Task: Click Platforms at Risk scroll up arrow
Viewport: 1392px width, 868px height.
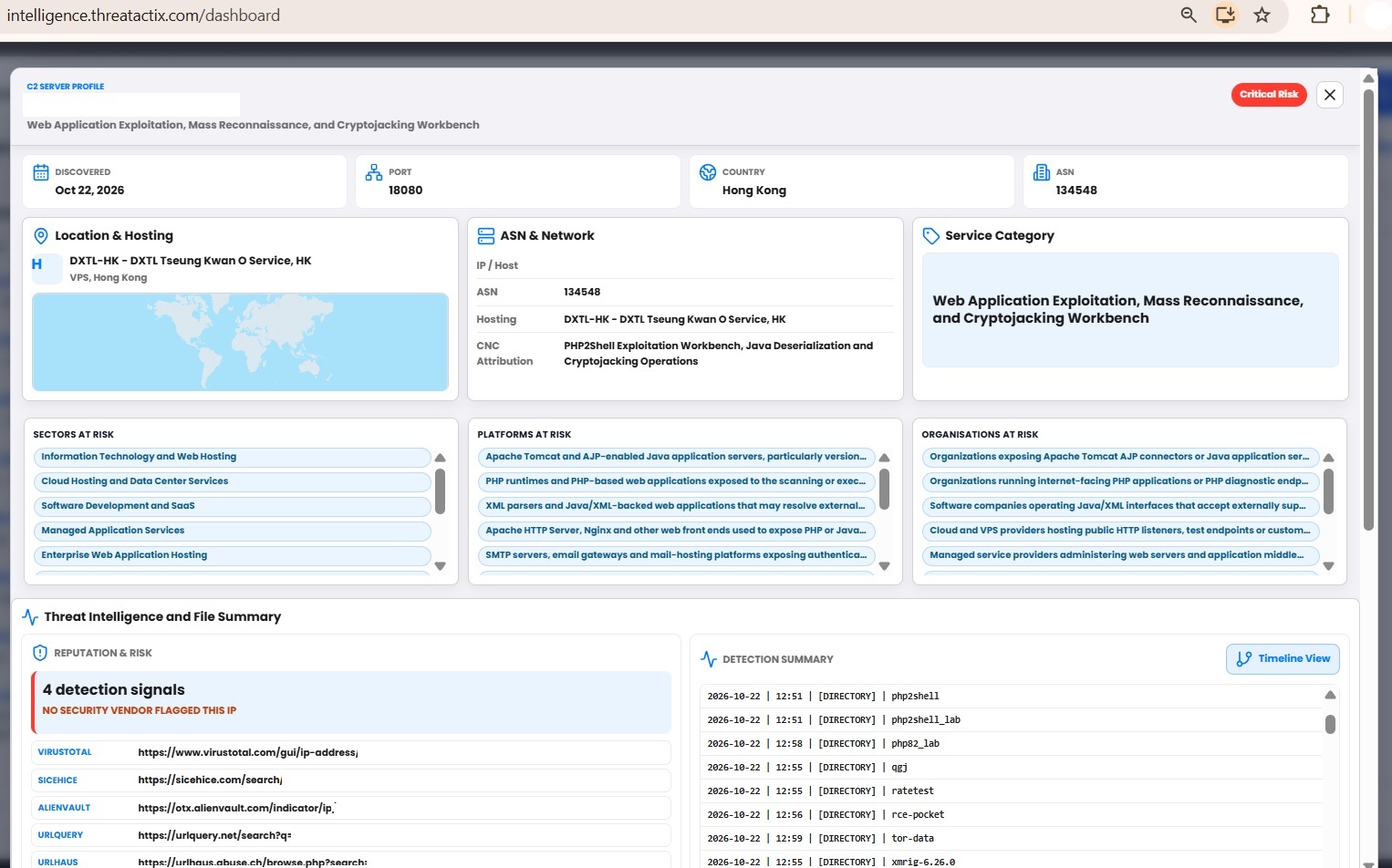Action: click(884, 459)
